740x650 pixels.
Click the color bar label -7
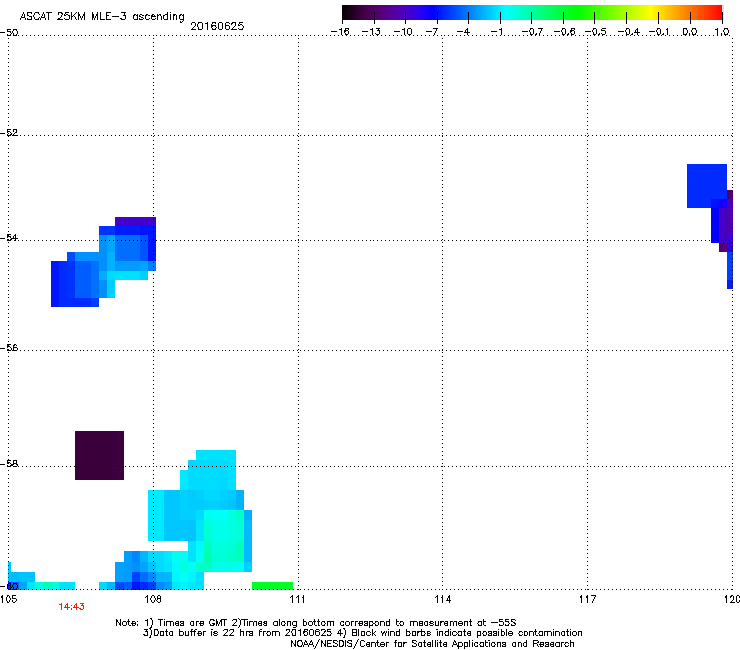[x=432, y=32]
